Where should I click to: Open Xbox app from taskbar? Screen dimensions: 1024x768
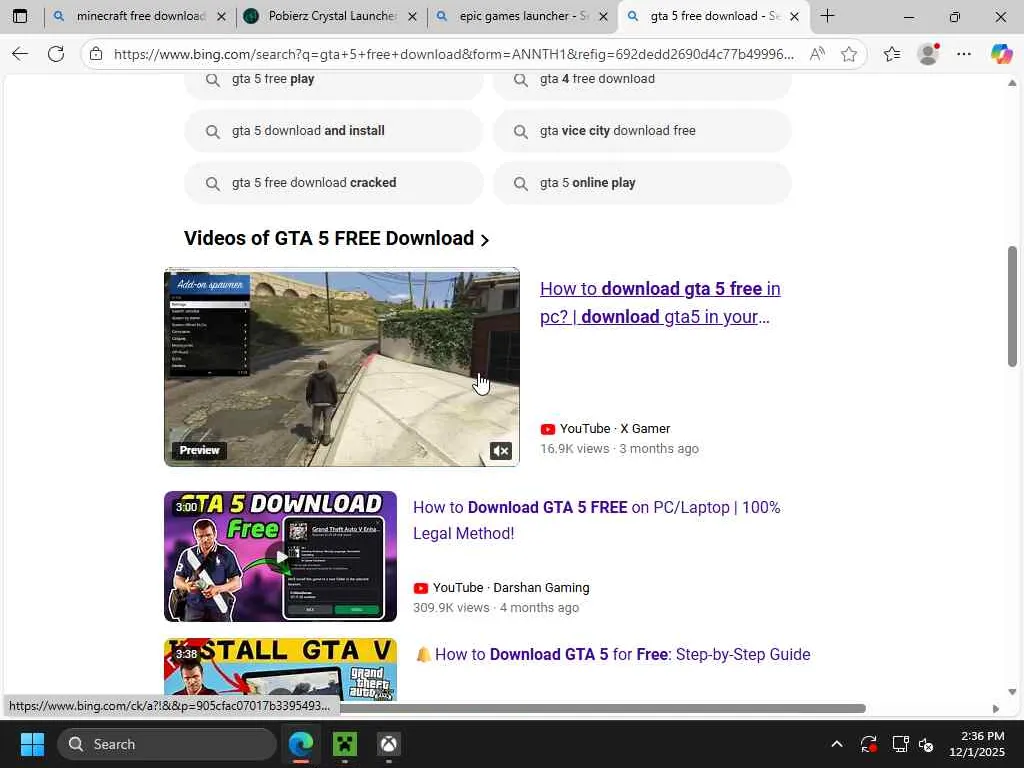[389, 744]
